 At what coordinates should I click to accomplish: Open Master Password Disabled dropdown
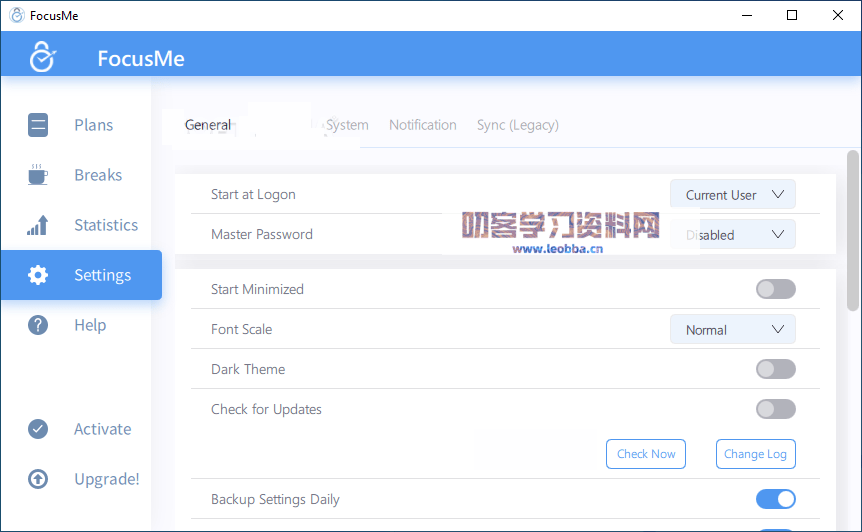[732, 235]
